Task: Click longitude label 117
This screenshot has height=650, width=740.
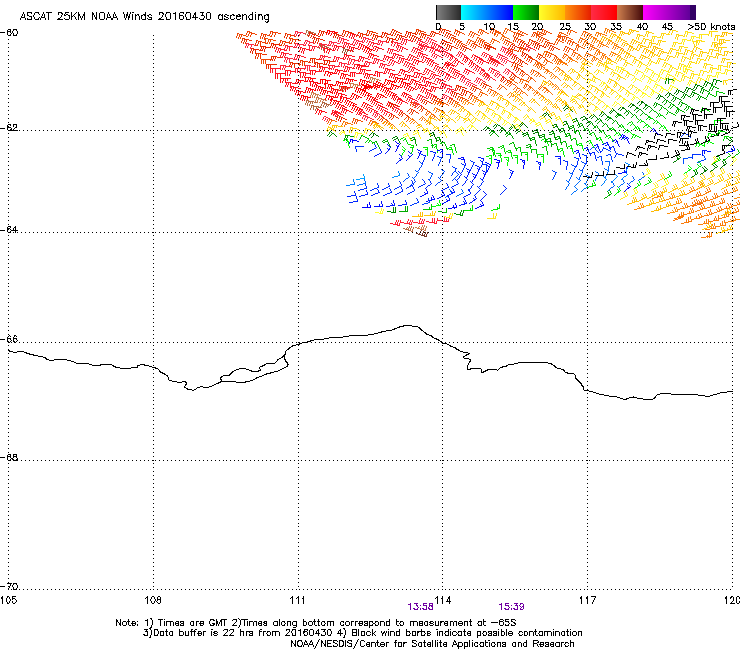Action: click(x=588, y=600)
